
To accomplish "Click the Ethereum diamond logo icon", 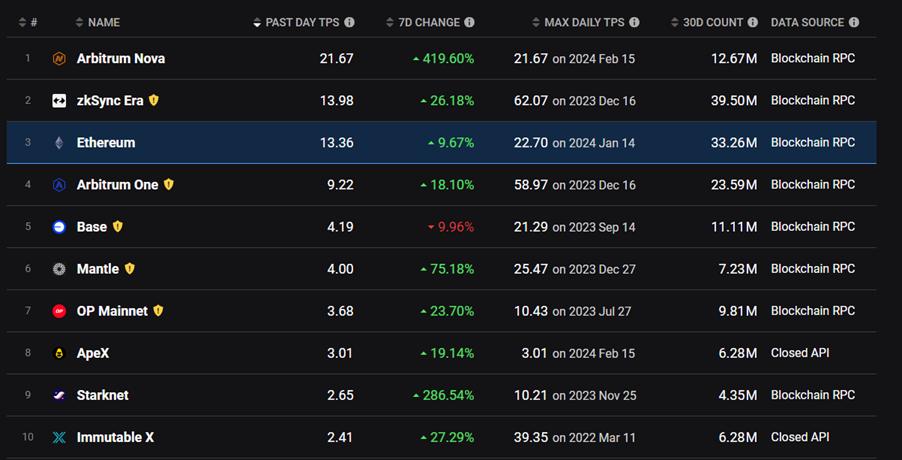I will click(59, 143).
